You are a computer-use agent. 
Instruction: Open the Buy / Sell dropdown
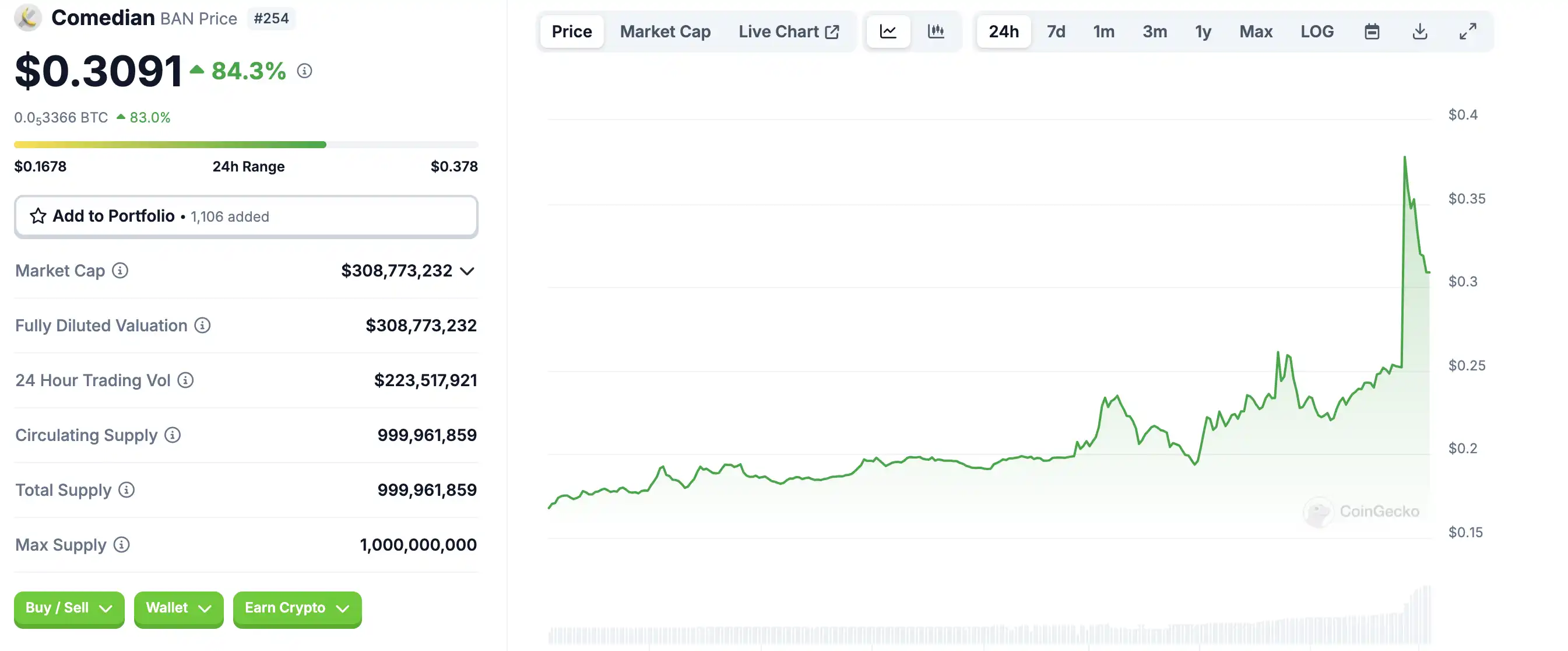coord(69,608)
